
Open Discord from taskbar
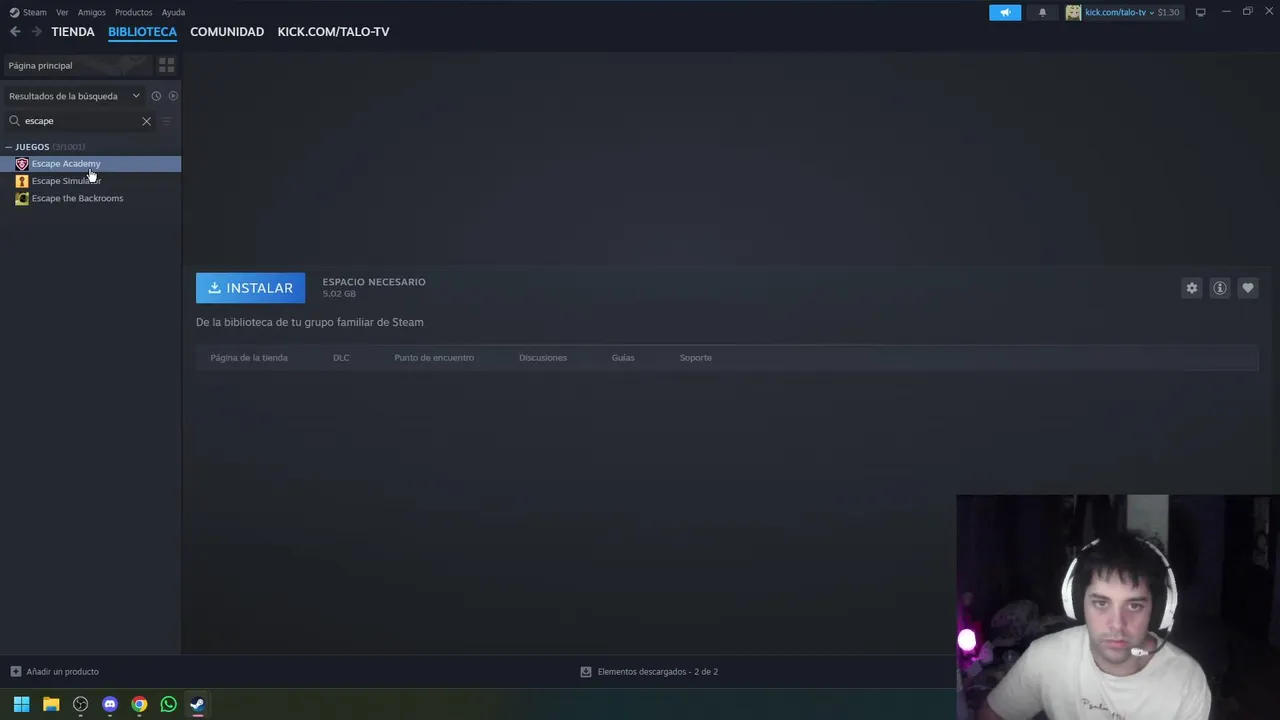(x=110, y=704)
